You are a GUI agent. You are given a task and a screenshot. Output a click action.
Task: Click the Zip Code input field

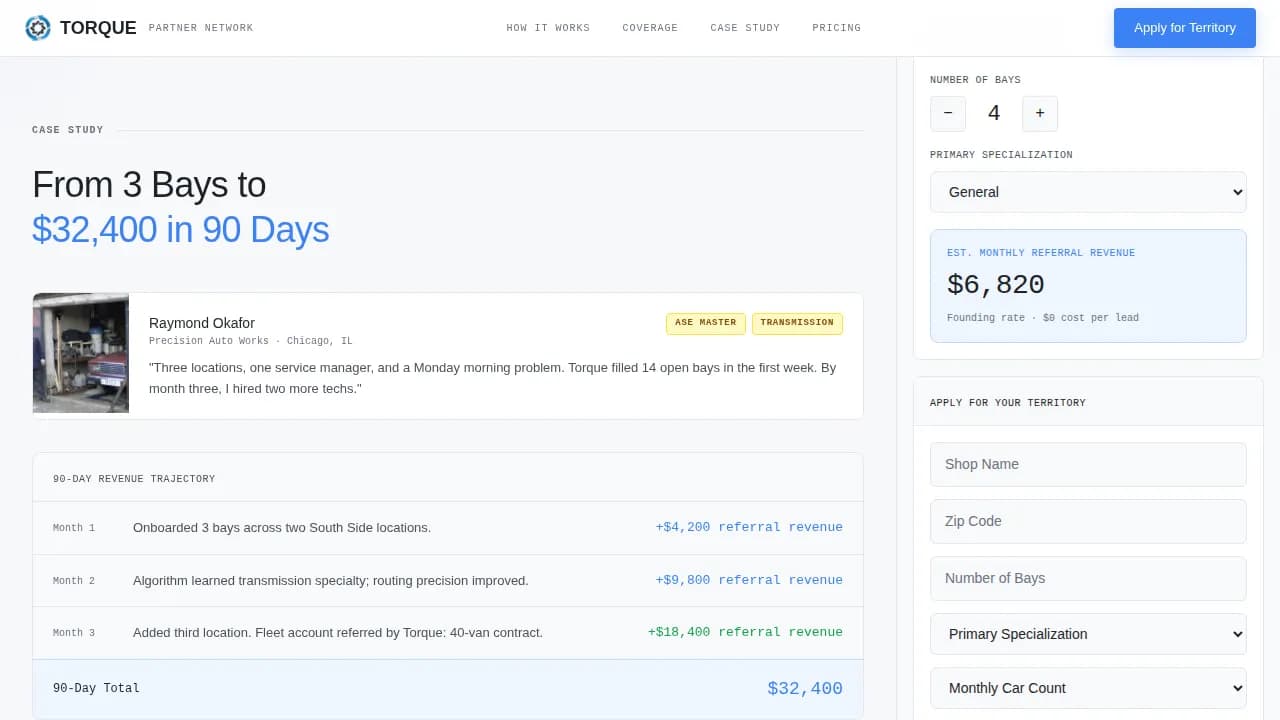pyautogui.click(x=1088, y=521)
